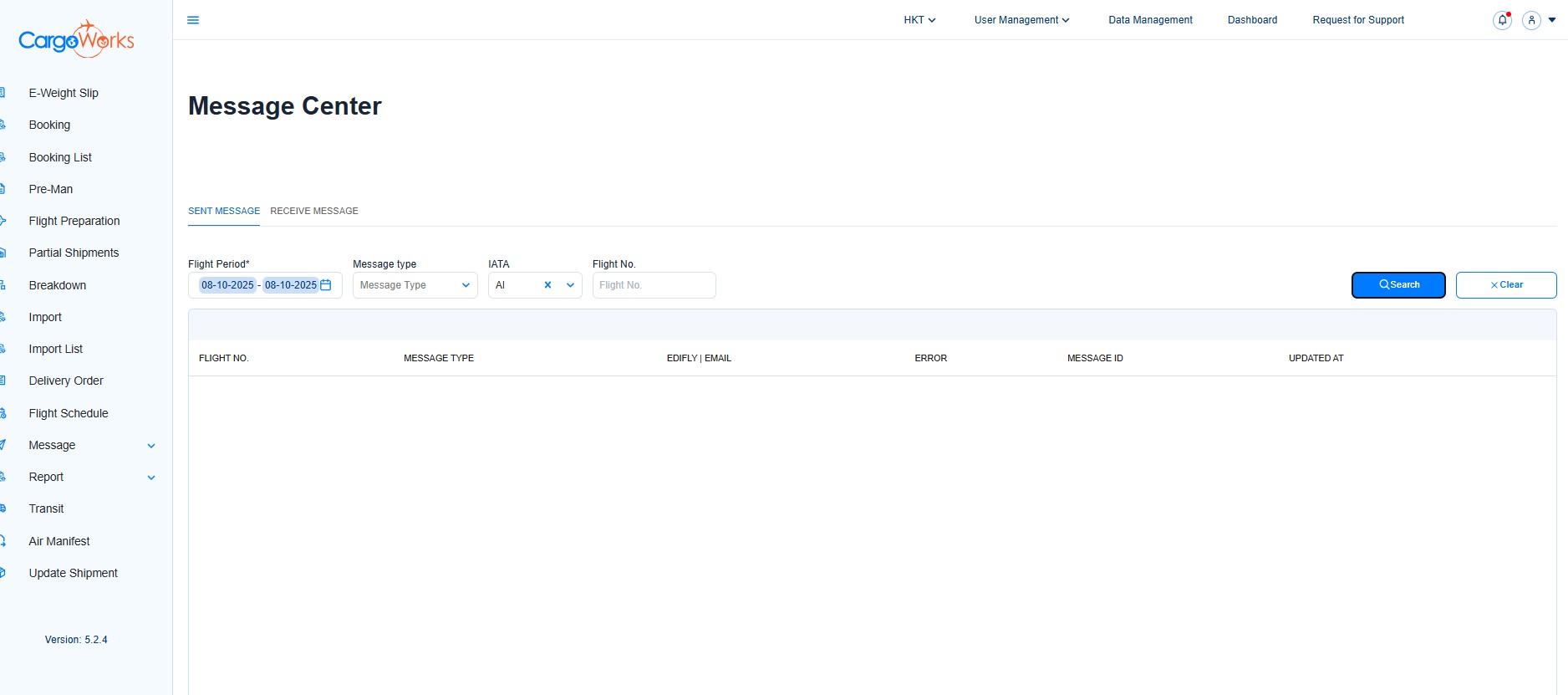Open the Flight Period calendar icon
Image resolution: width=1568 pixels, height=695 pixels.
tap(326, 285)
